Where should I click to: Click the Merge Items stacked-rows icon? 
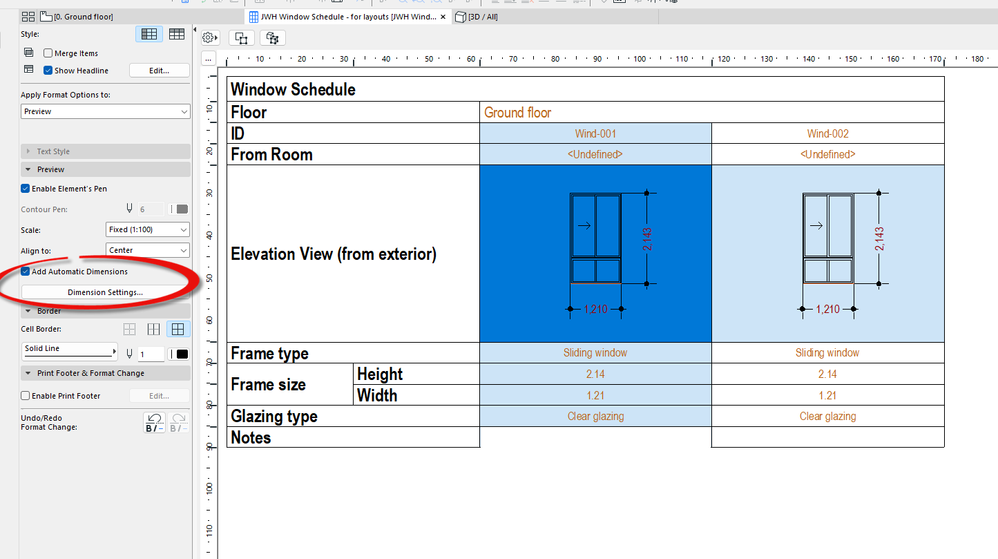point(29,52)
